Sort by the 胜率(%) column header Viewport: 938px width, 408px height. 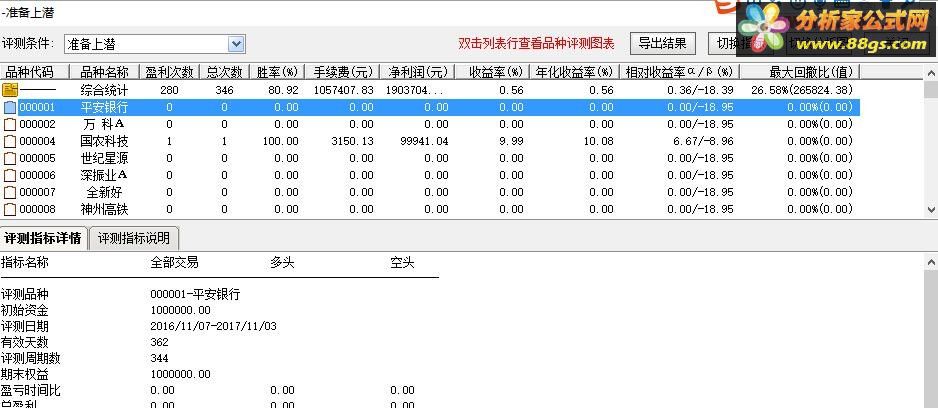coord(277,72)
